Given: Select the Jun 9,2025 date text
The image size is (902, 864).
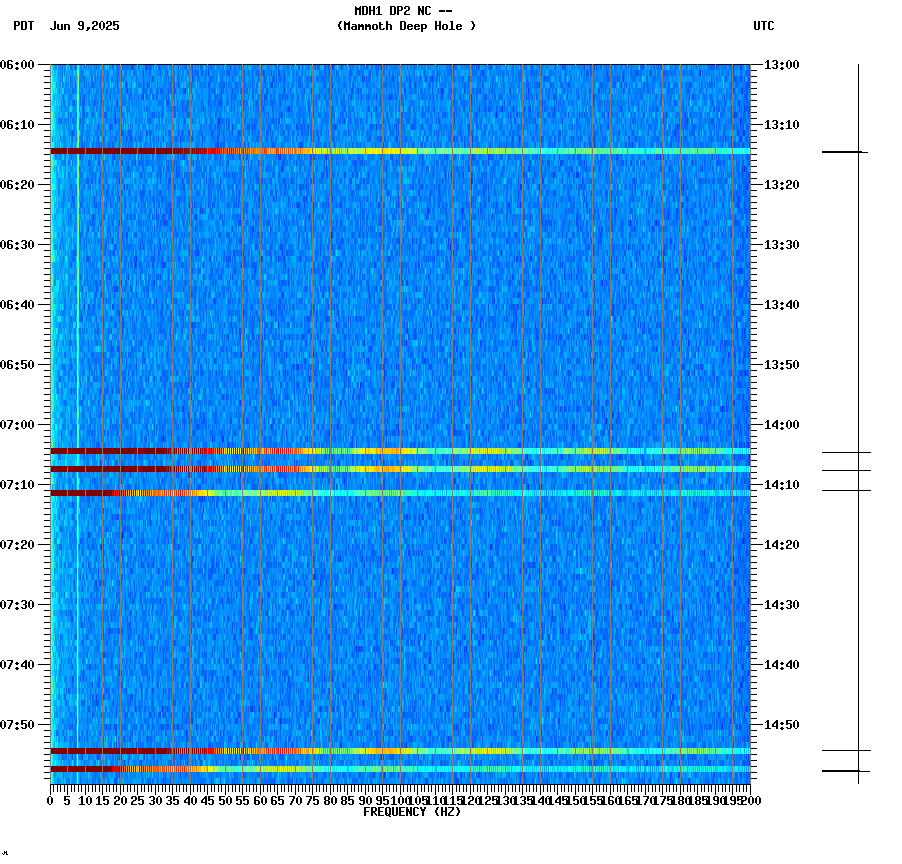Looking at the screenshot, I should [x=84, y=27].
